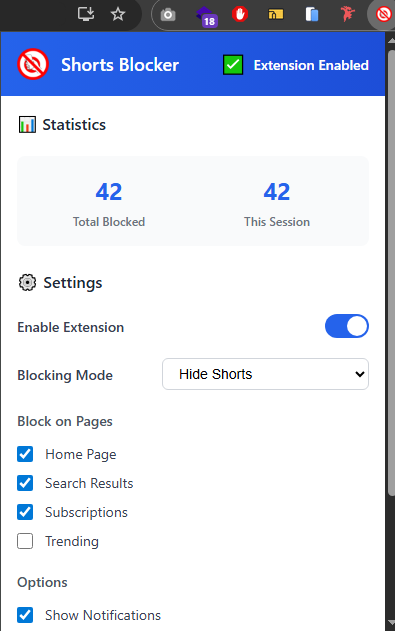This screenshot has height=631, width=395.
Task: Disable blocking on Subscriptions page
Action: (25, 512)
